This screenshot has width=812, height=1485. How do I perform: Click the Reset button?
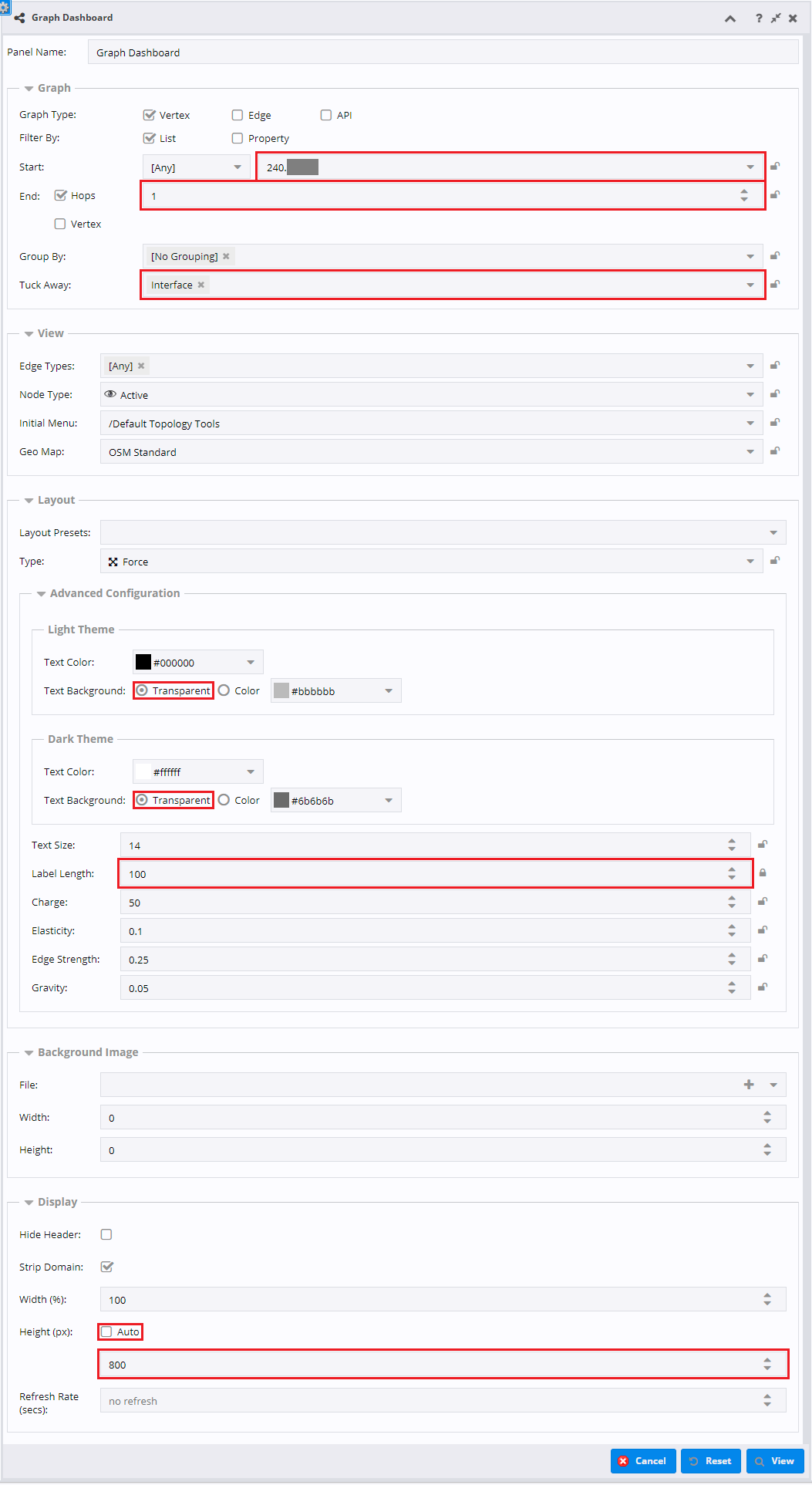pos(711,1461)
